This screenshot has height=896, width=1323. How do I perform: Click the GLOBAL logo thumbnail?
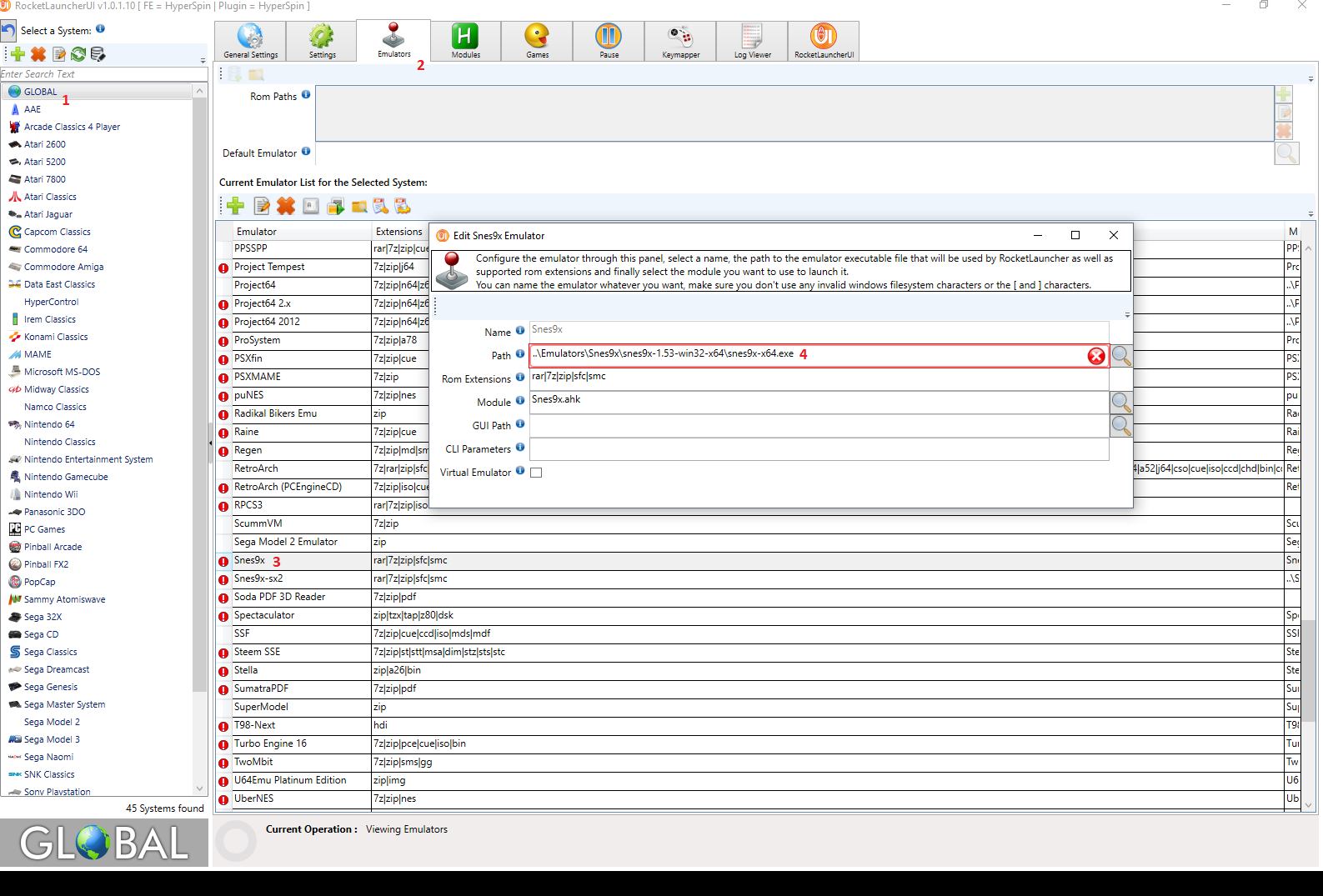click(x=104, y=843)
